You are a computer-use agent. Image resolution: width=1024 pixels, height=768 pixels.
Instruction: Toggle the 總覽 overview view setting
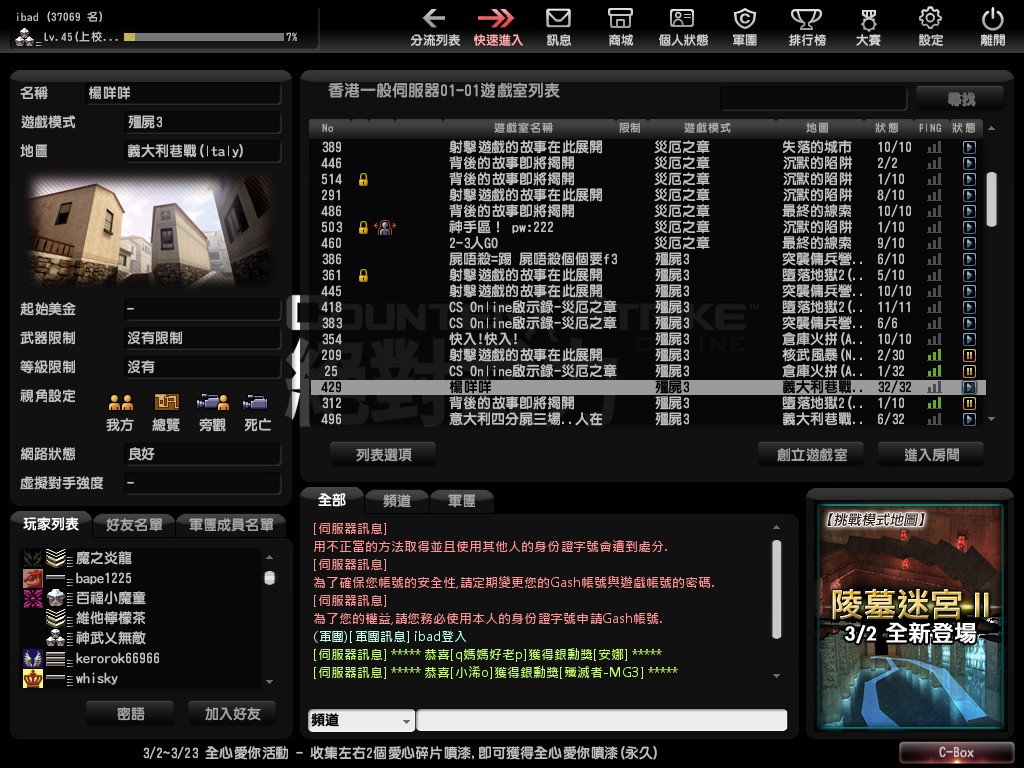click(166, 413)
